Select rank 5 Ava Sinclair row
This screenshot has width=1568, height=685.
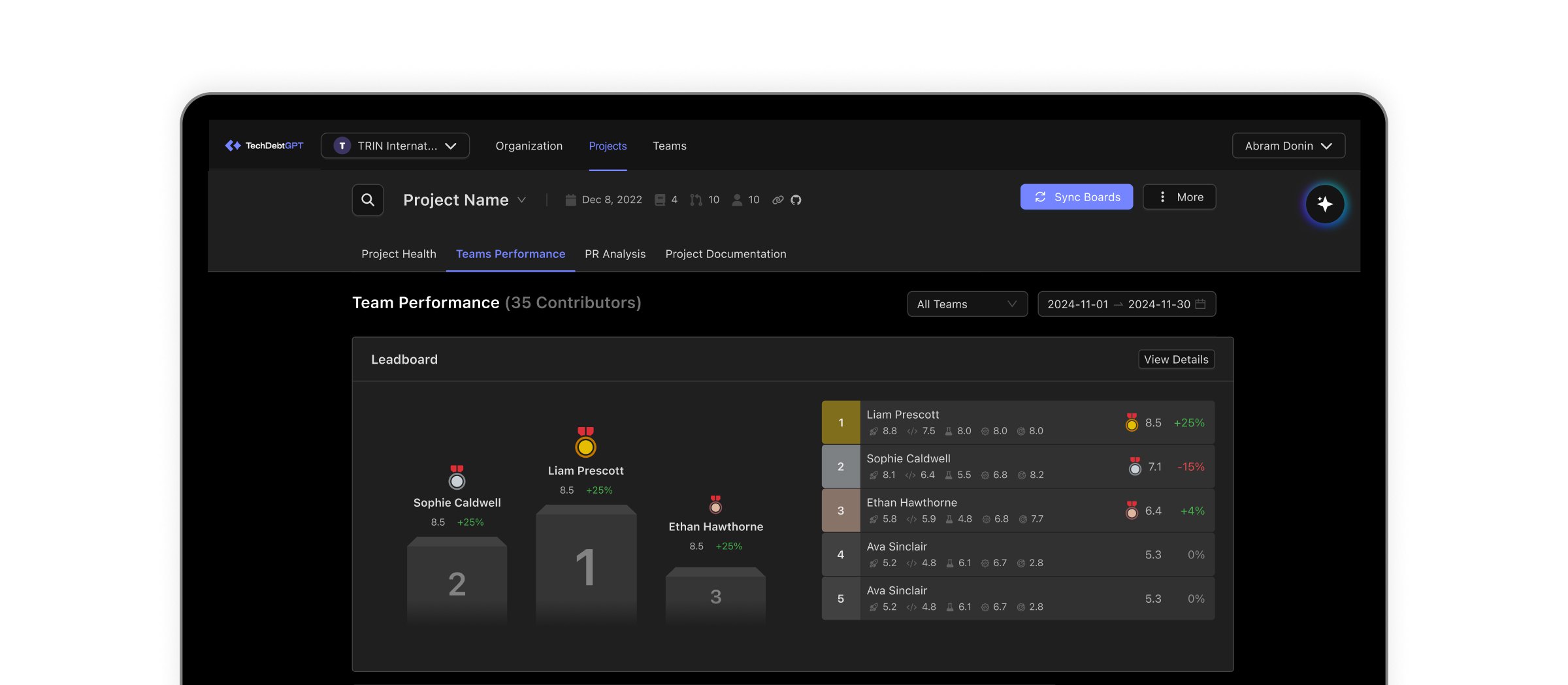point(1018,598)
